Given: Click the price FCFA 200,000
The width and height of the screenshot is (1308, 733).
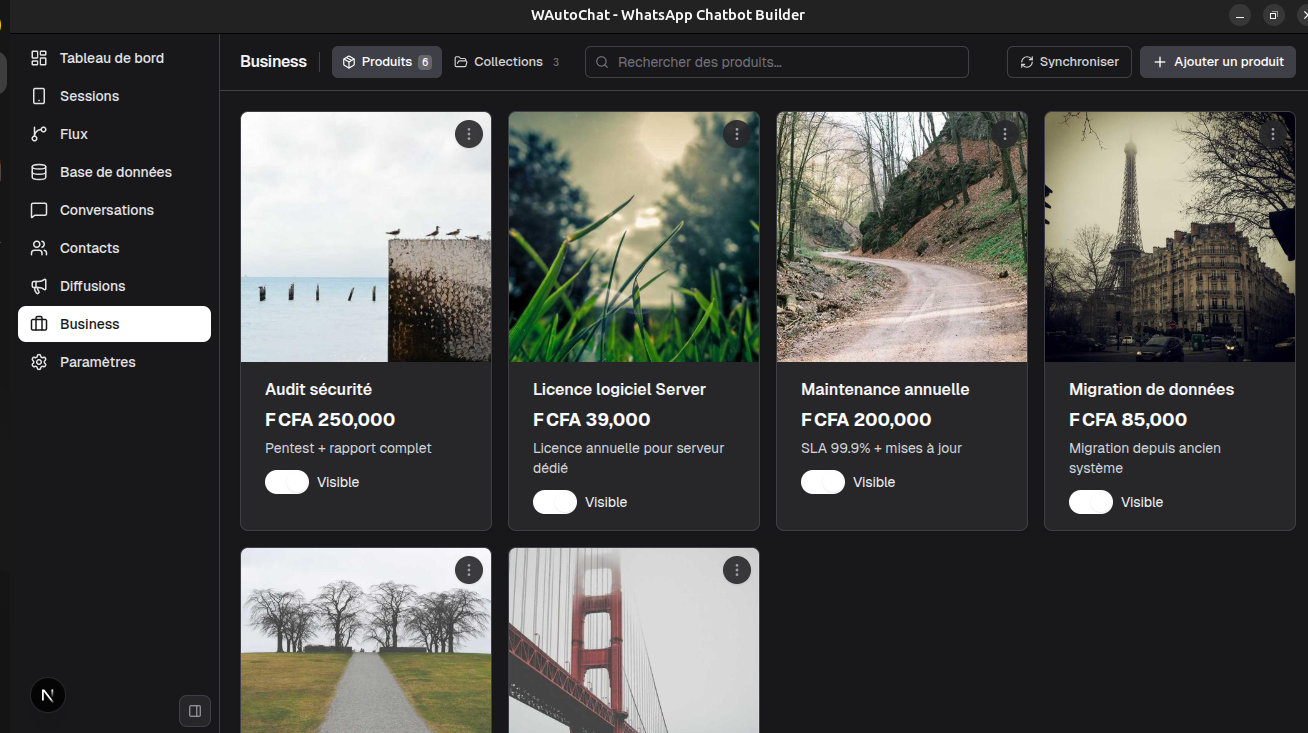Looking at the screenshot, I should pyautogui.click(x=866, y=420).
